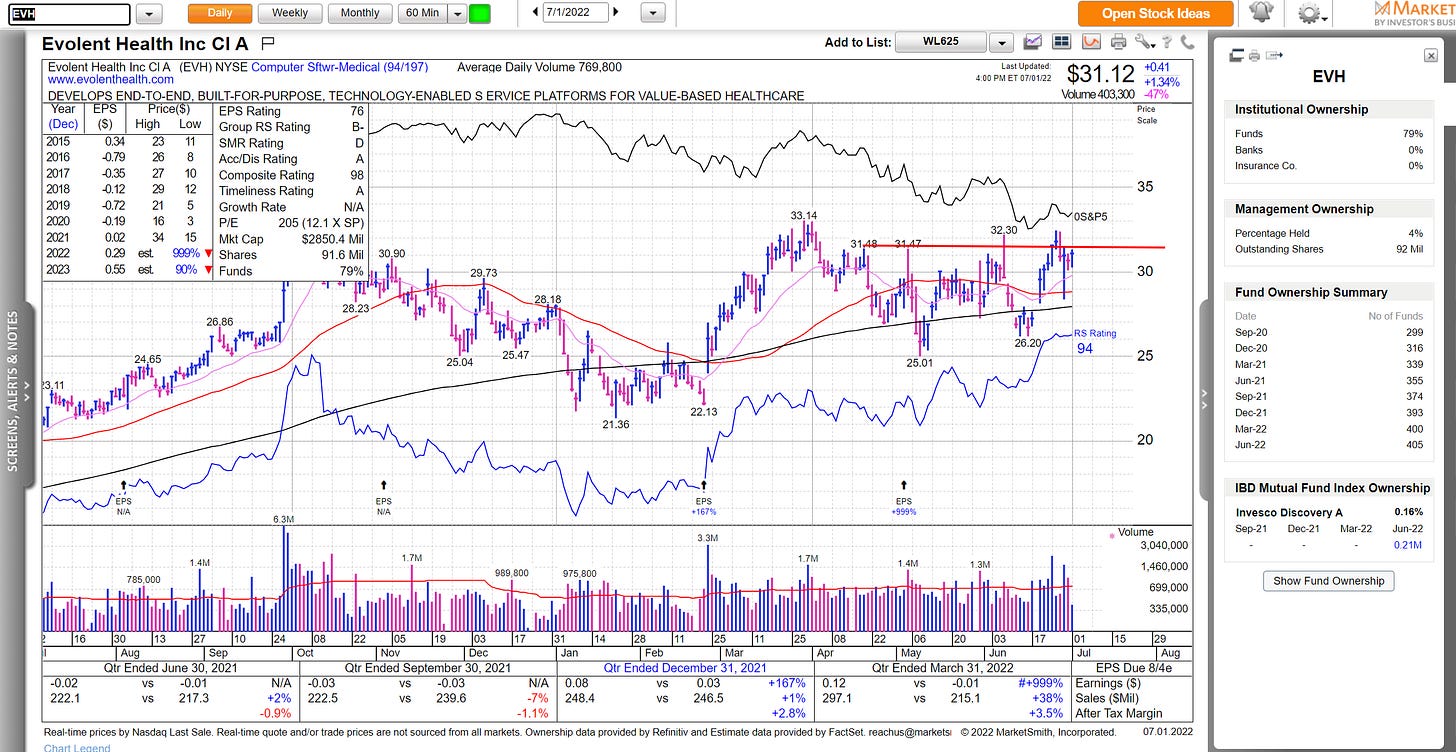Open the orange pattern recognition icon
The width and height of the screenshot is (1456, 752).
1091,42
